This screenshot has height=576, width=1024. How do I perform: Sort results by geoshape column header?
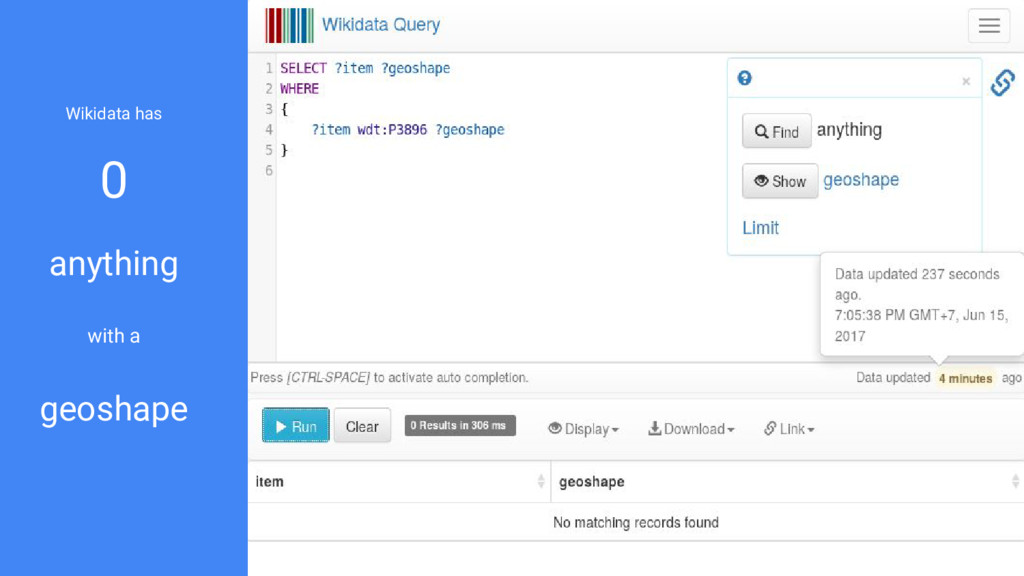tap(788, 481)
